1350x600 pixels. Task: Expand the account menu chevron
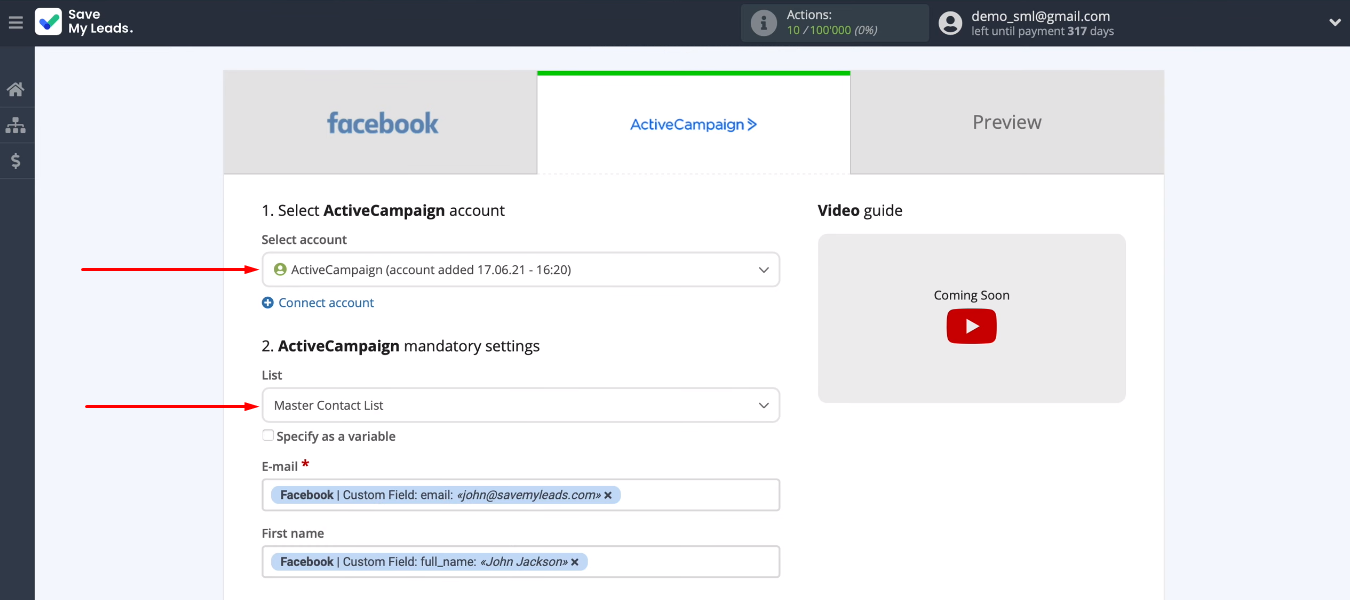point(1335,22)
